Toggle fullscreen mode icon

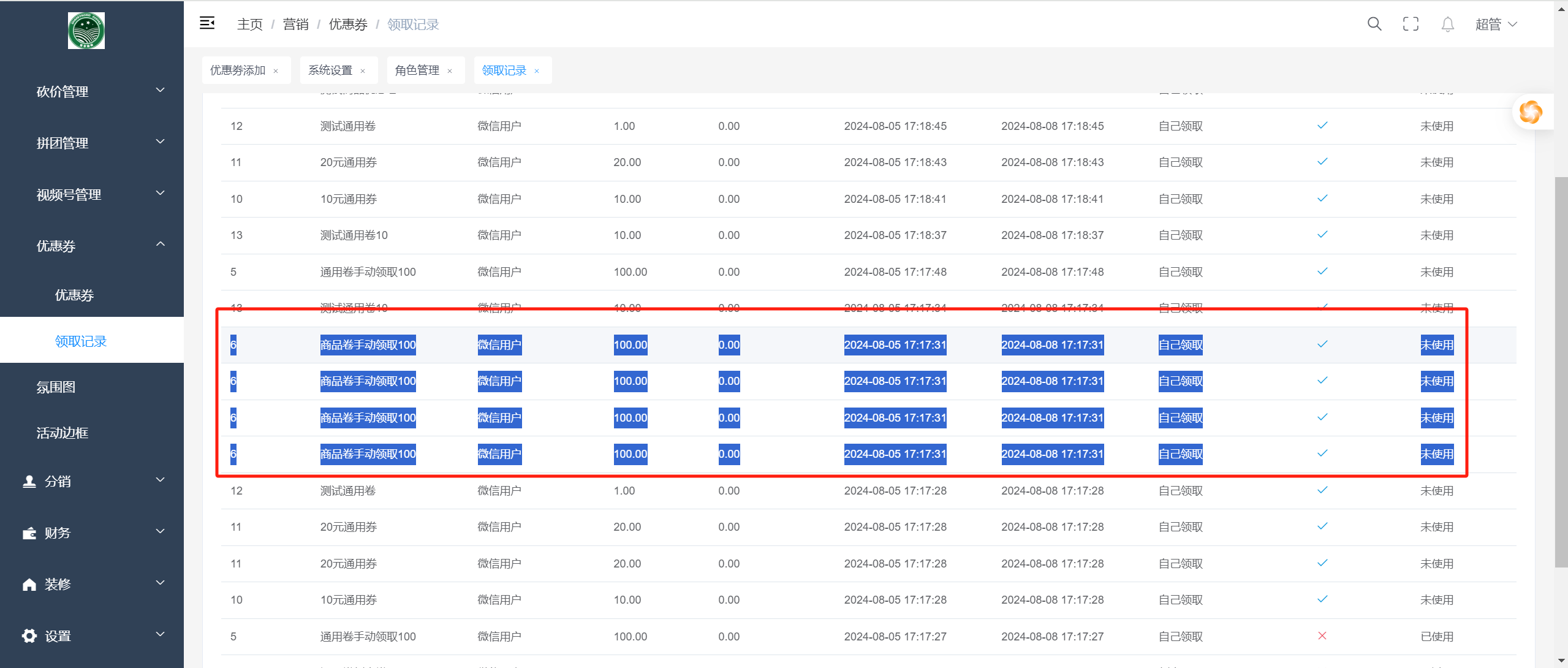click(1411, 24)
